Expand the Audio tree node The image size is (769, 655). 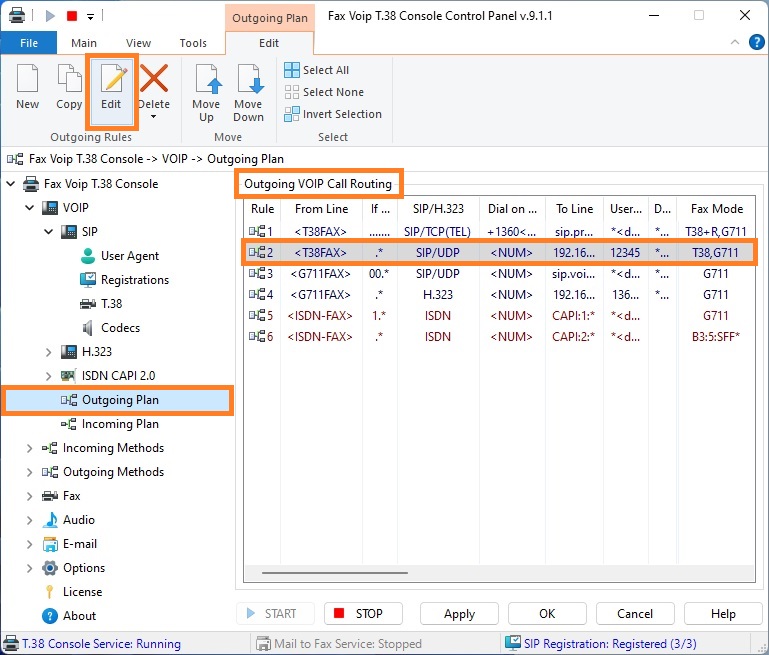29,520
